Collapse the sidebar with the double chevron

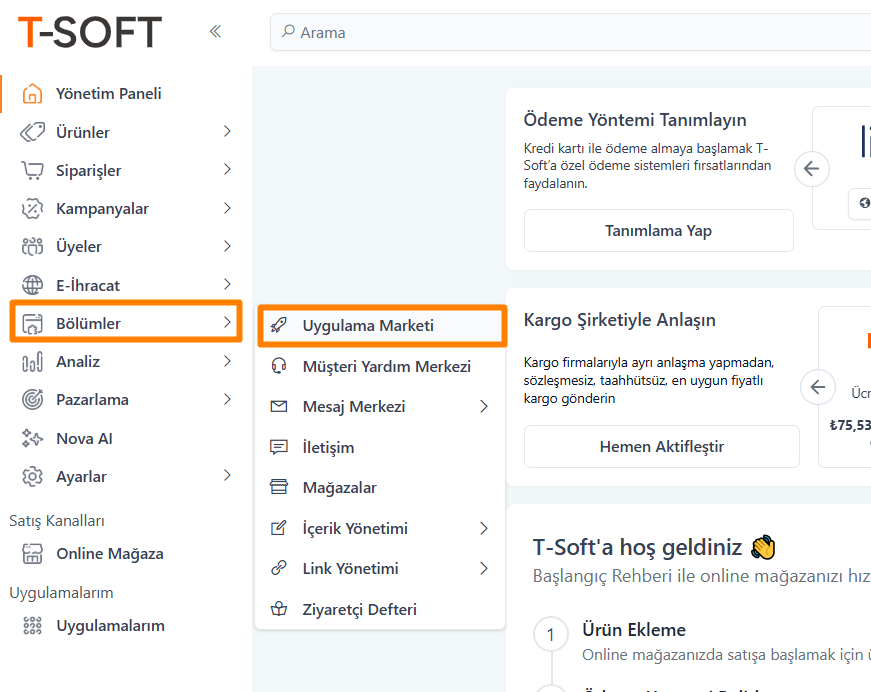point(215,31)
